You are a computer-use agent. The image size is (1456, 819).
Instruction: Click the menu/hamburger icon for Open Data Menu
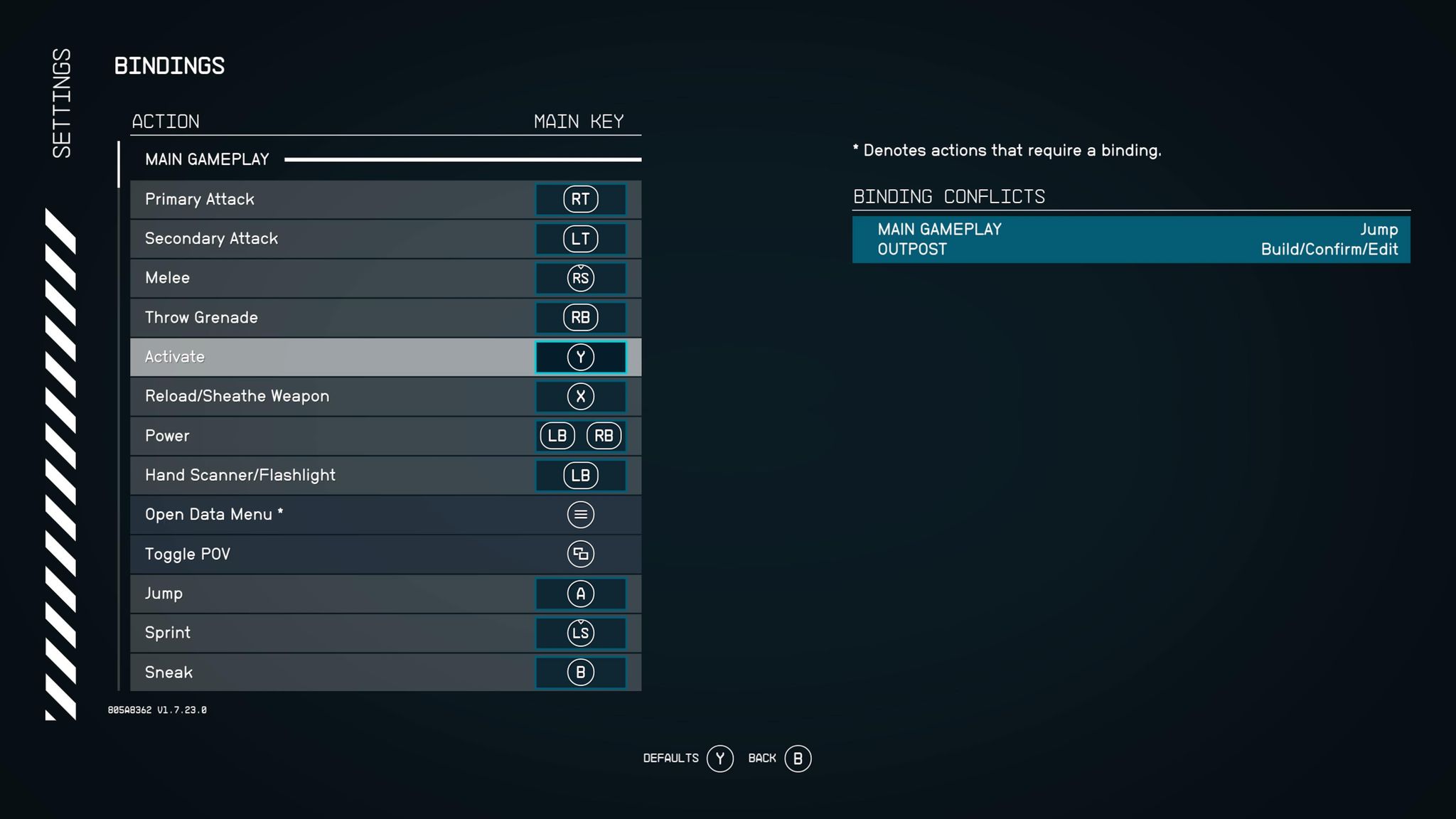point(580,514)
